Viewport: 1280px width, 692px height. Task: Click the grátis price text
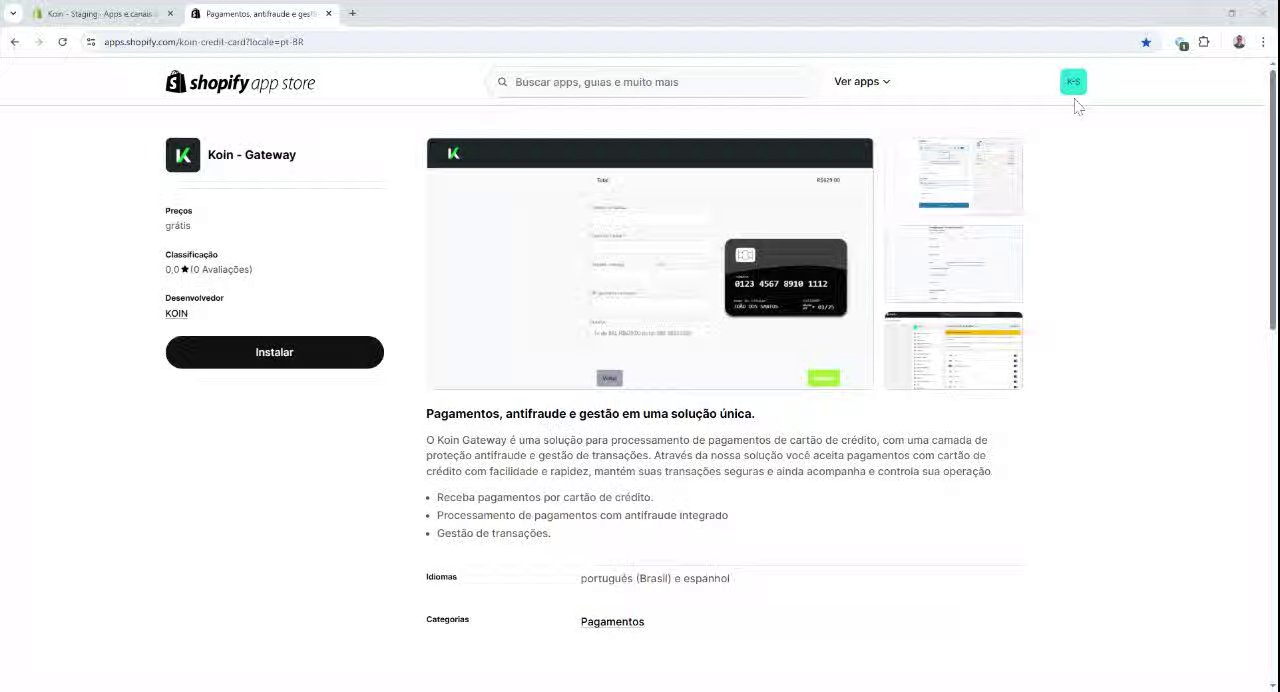pyautogui.click(x=178, y=226)
